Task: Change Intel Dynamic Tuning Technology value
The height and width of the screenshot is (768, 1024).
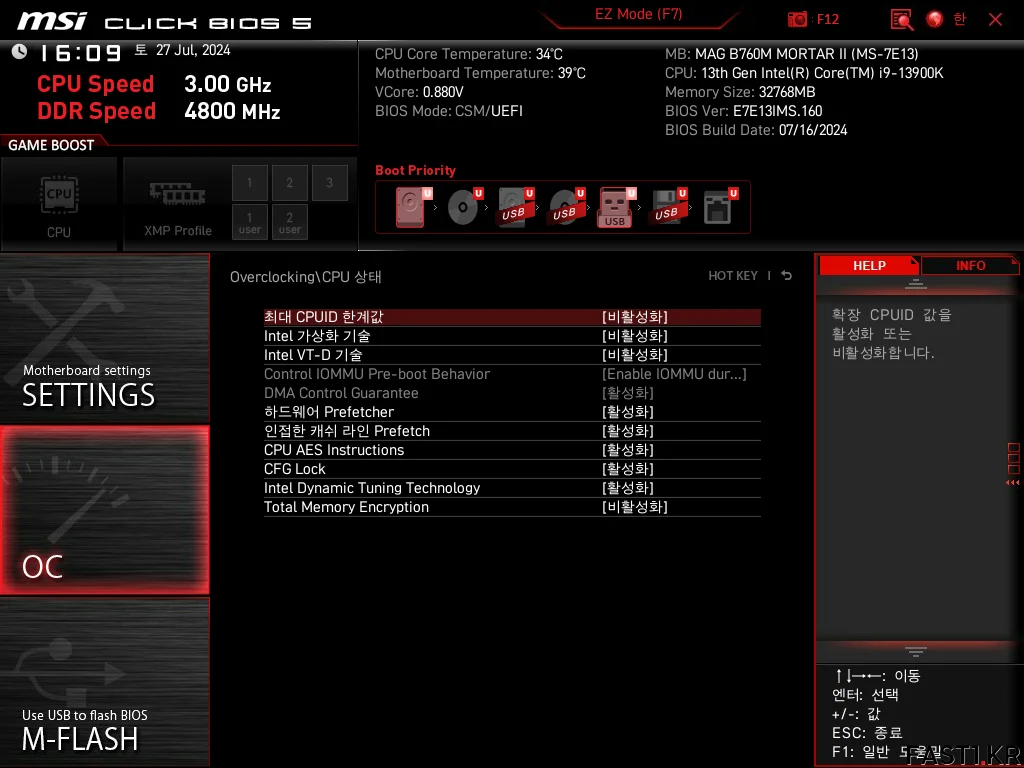Action: click(628, 488)
